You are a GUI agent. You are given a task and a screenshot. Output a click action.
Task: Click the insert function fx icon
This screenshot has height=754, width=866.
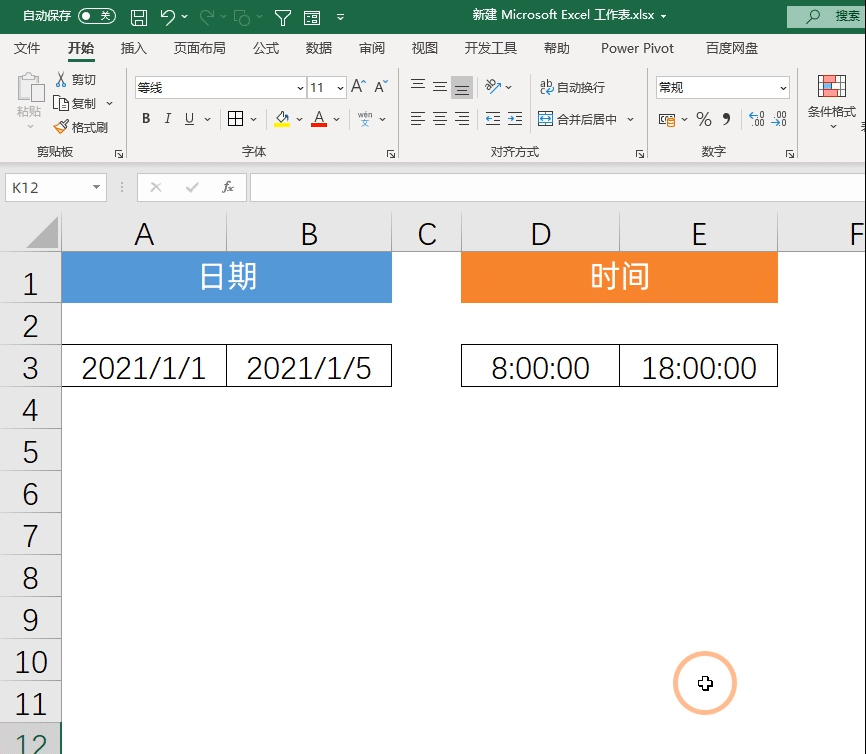point(228,187)
